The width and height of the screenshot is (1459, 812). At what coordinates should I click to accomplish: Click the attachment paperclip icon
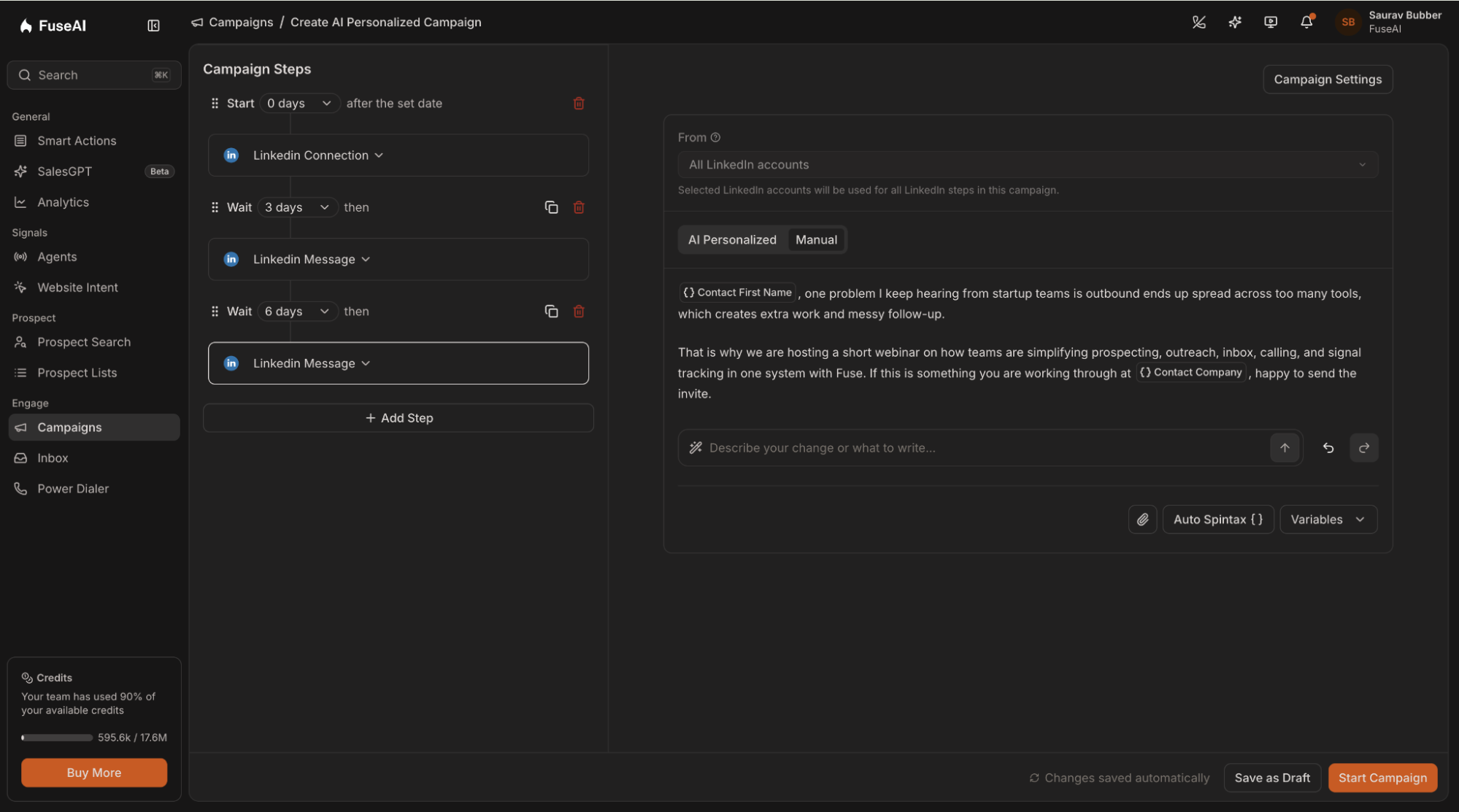pyautogui.click(x=1142, y=519)
